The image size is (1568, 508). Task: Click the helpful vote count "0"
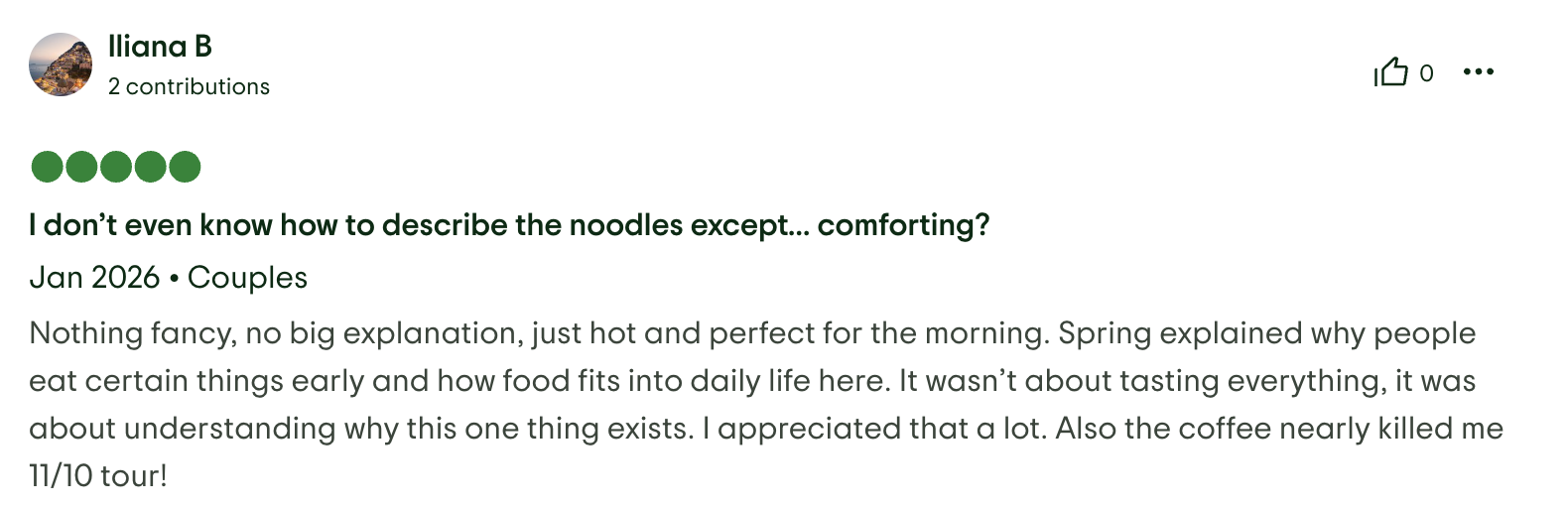1426,73
